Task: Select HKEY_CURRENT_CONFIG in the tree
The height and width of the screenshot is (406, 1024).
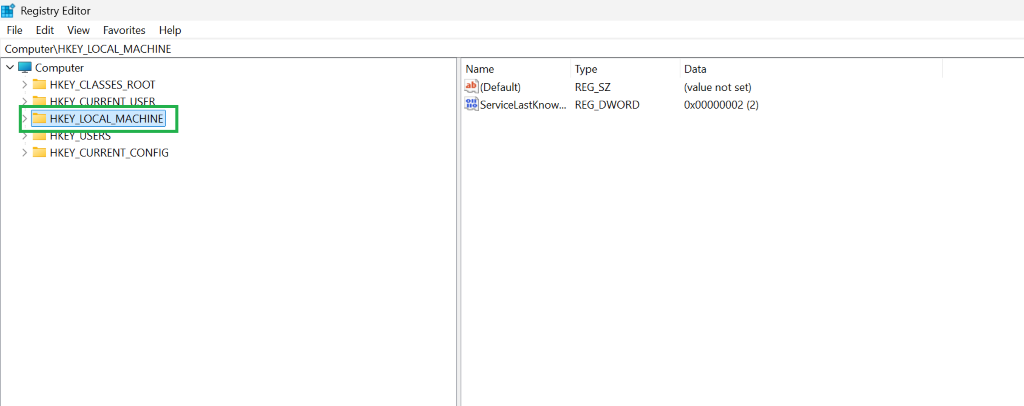Action: [x=109, y=153]
